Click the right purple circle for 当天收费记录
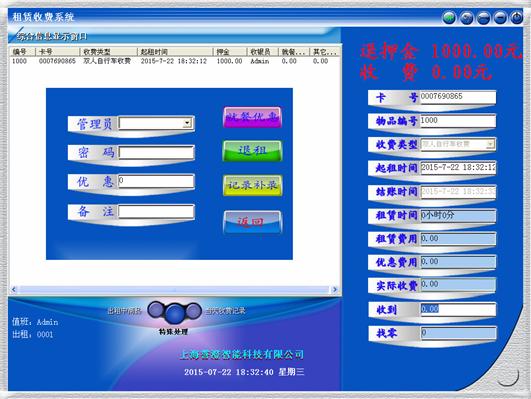The height and width of the screenshot is (399, 531). pyautogui.click(x=194, y=311)
